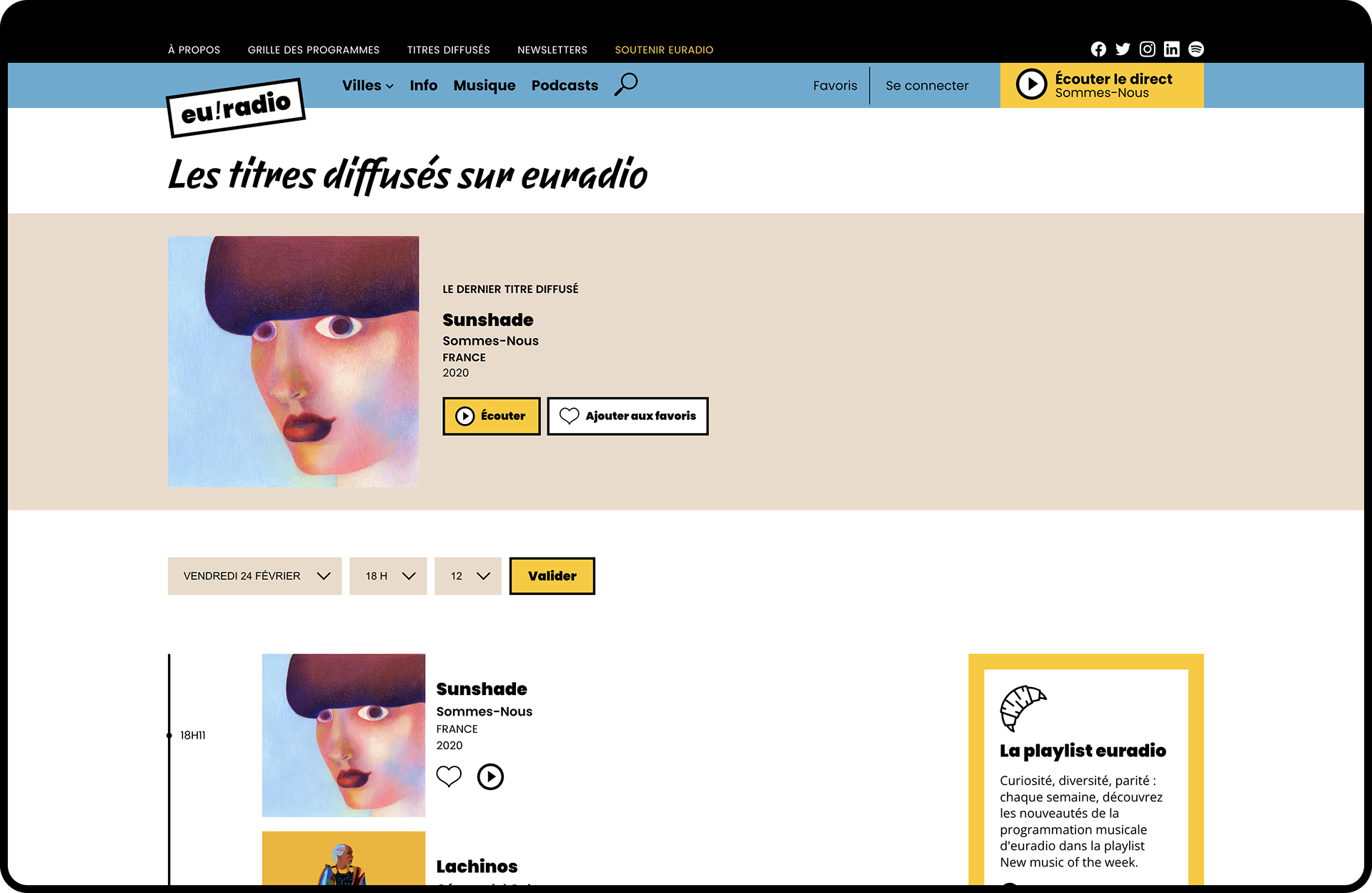This screenshot has width=1372, height=893.
Task: Click Écouter le direct button text
Action: tap(1113, 79)
